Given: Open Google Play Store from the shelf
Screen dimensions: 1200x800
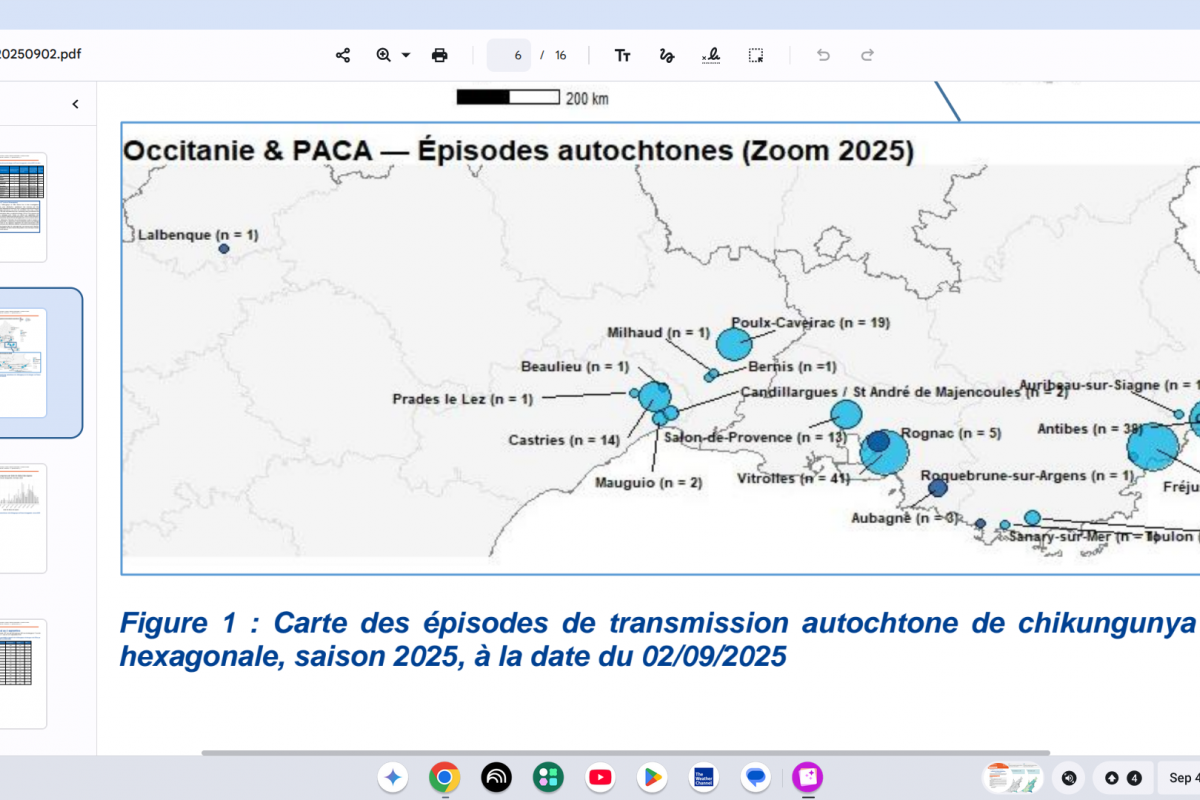Looking at the screenshot, I should tap(652, 777).
